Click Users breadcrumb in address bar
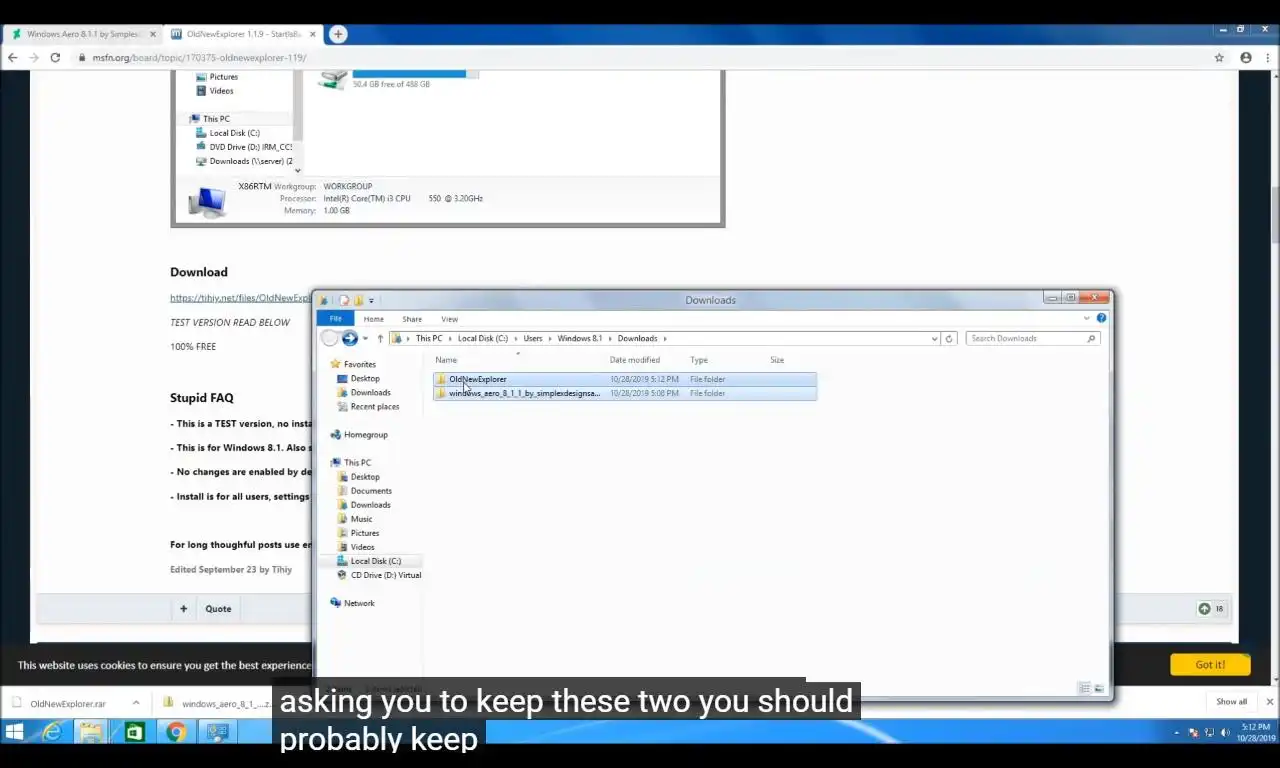 533,338
